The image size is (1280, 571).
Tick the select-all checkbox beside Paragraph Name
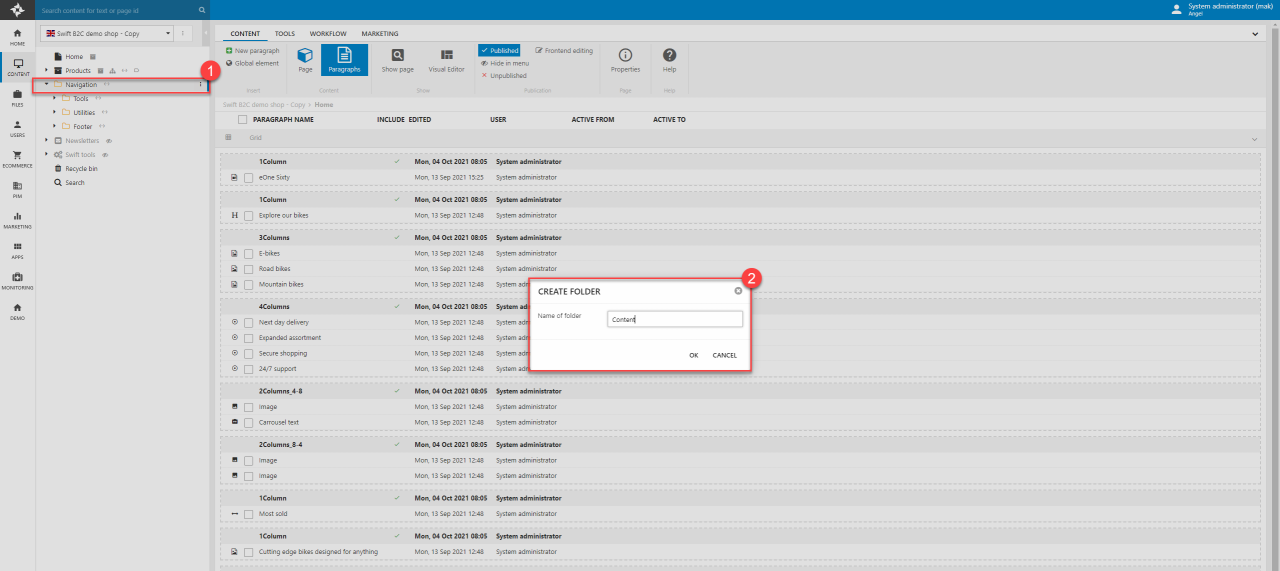point(242,120)
